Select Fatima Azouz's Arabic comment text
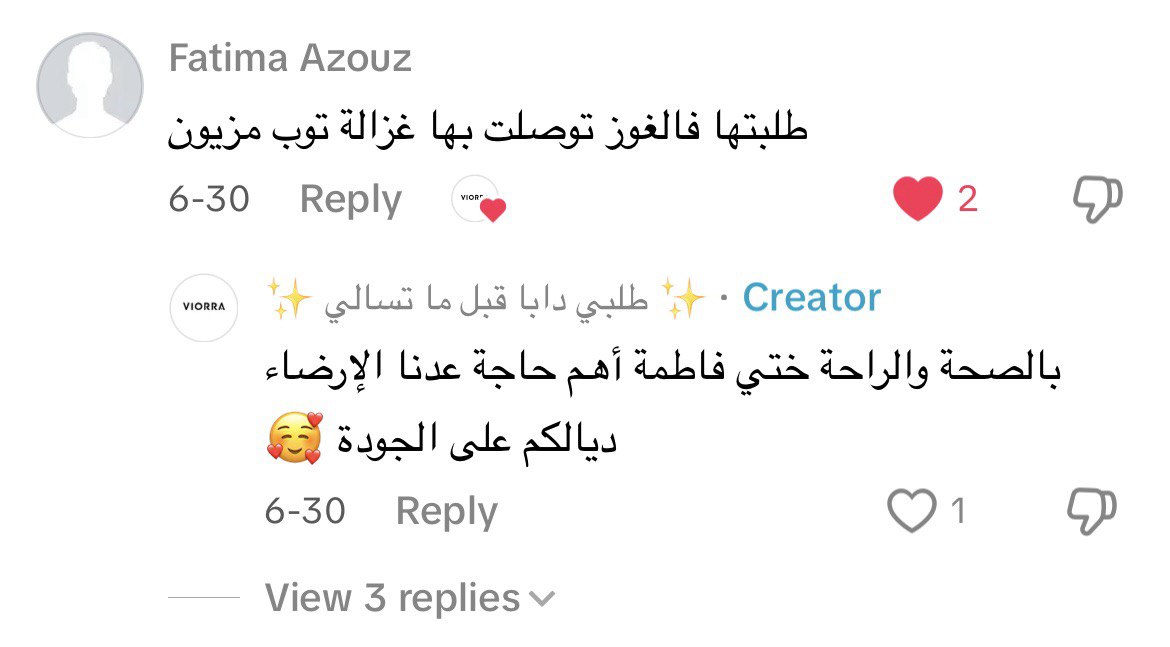This screenshot has height=647, width=1170. click(488, 132)
